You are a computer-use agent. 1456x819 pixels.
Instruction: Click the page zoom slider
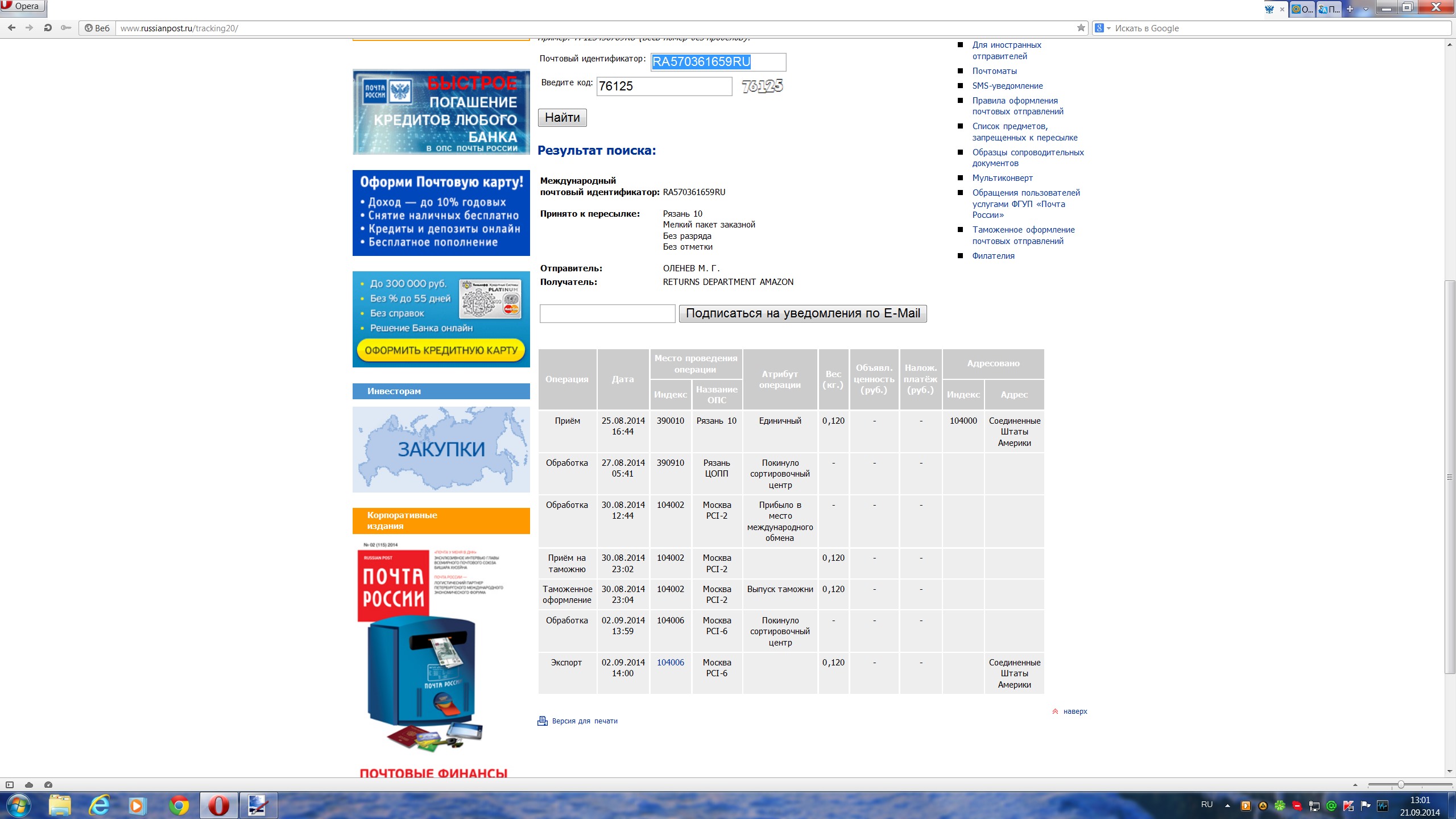[x=1401, y=785]
